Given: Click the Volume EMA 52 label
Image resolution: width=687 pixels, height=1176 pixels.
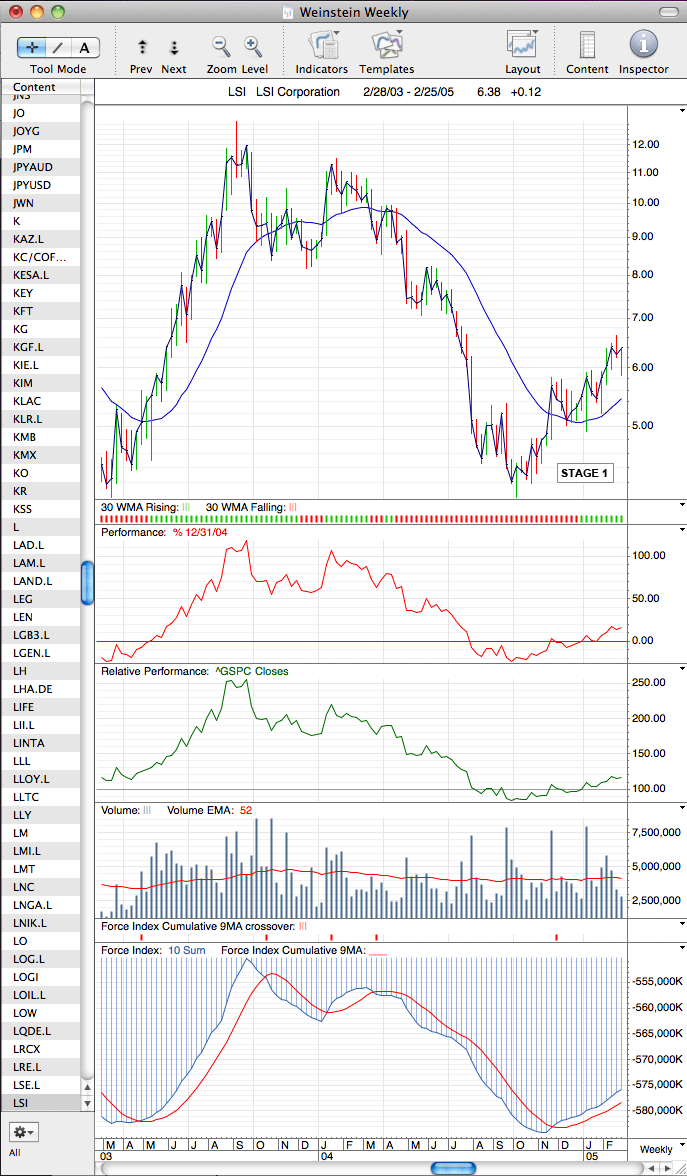Looking at the screenshot, I should (209, 810).
